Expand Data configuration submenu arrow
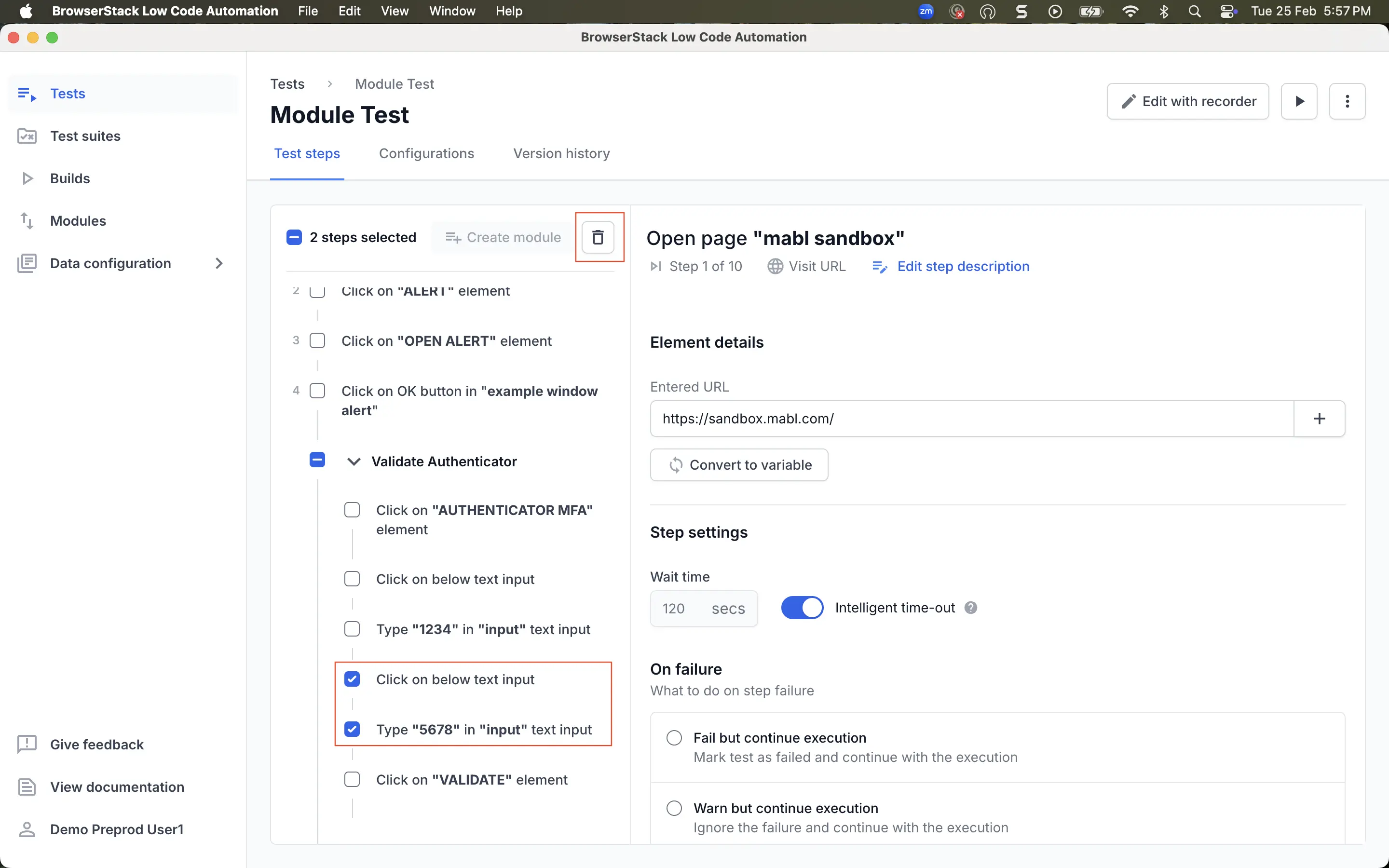Image resolution: width=1389 pixels, height=868 pixels. [x=218, y=263]
